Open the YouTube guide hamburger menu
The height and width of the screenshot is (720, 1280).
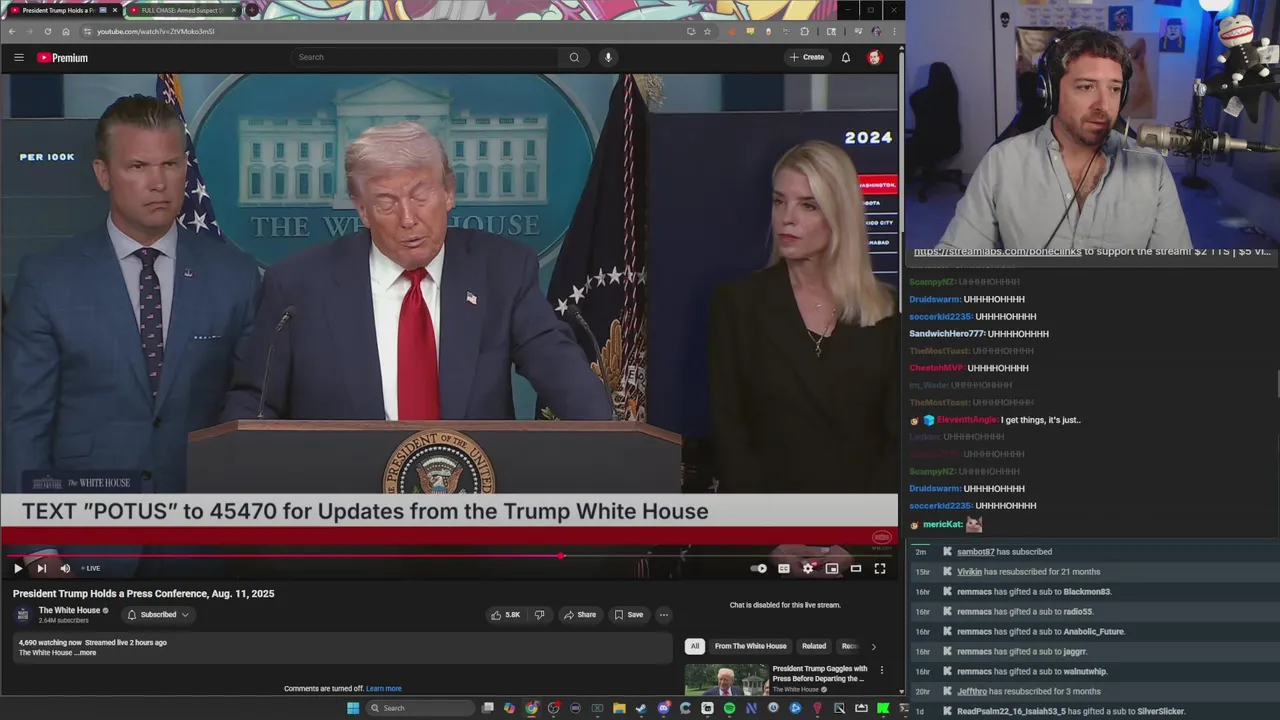coord(18,57)
